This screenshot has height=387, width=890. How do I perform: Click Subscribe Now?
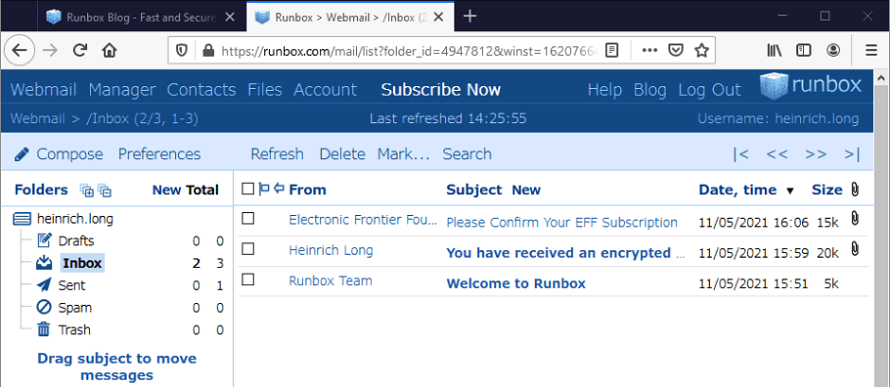pyautogui.click(x=441, y=90)
